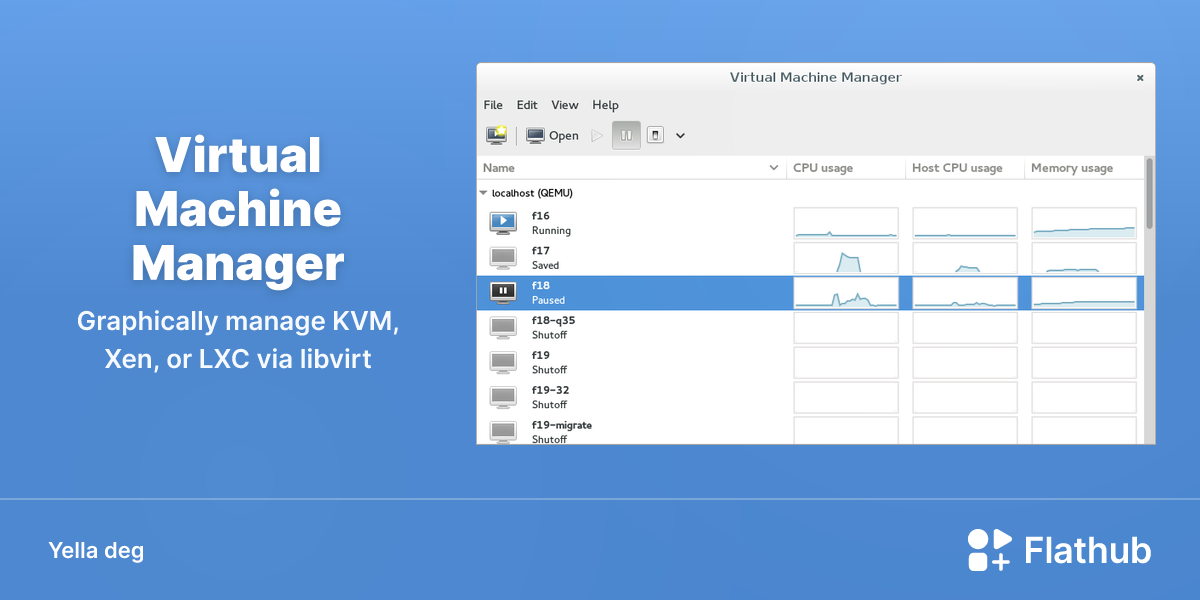Click the f16 CPU usage graph
Screen dimensions: 1200x600
846,223
